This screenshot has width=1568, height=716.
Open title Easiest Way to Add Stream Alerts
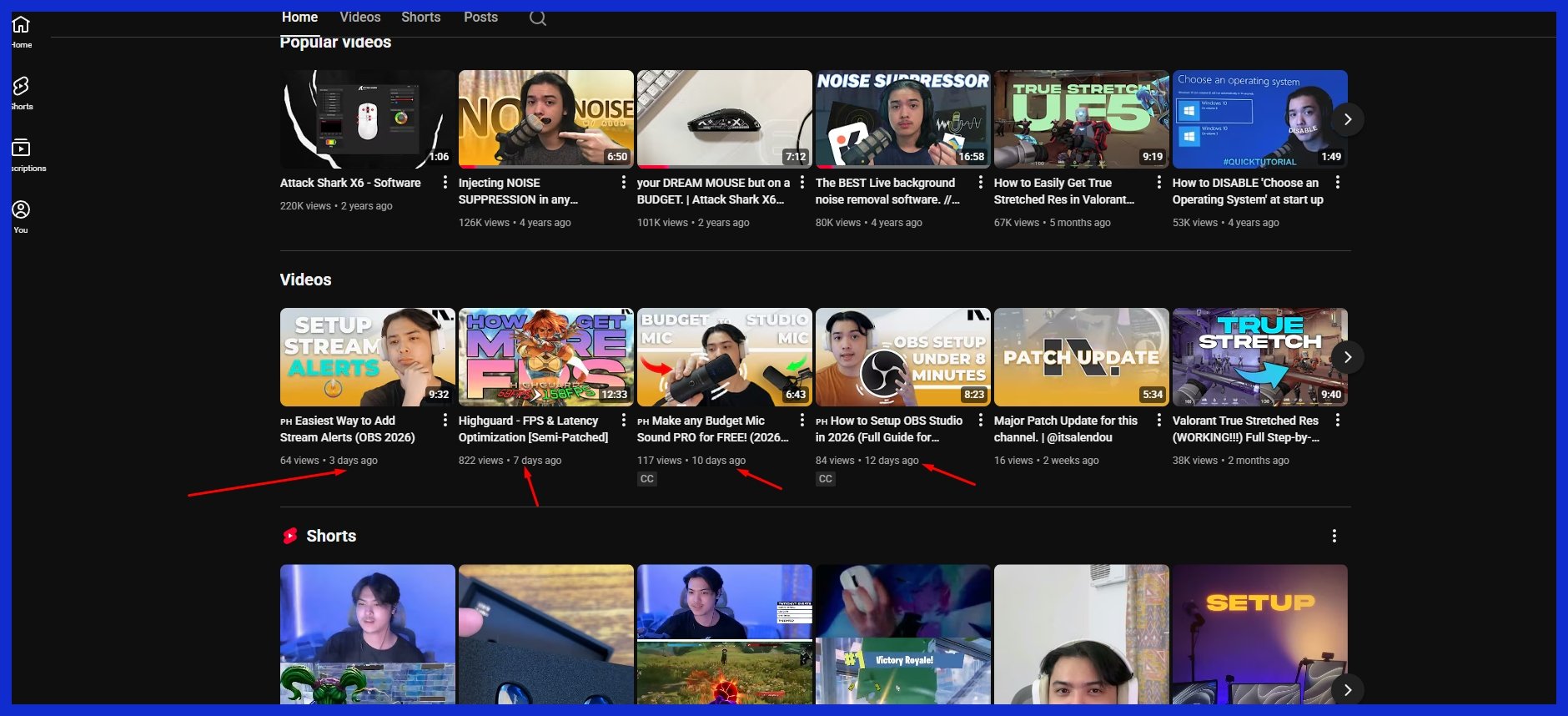347,429
